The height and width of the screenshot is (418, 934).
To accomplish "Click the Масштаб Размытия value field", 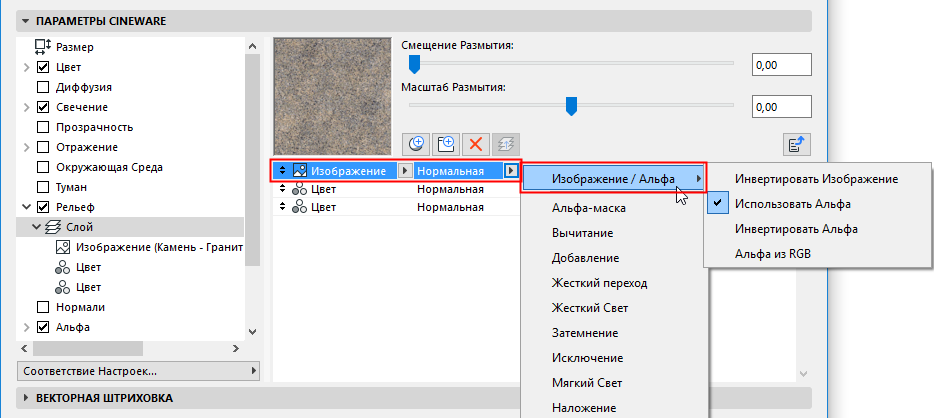I will pos(782,107).
